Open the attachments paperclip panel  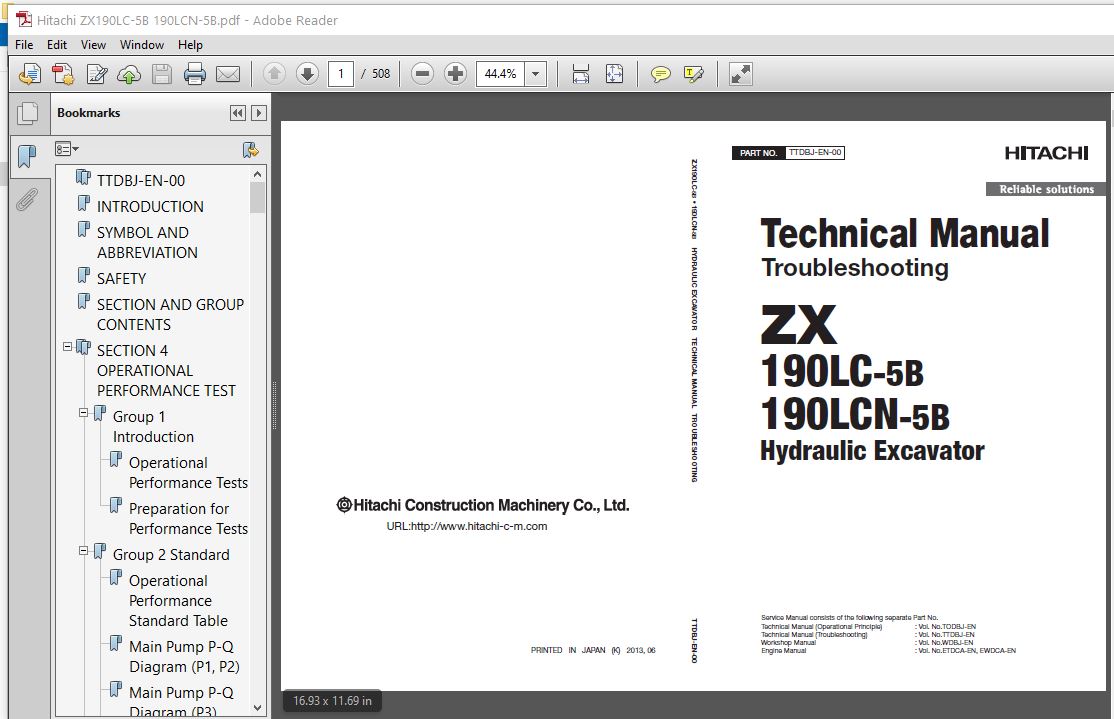pos(27,200)
